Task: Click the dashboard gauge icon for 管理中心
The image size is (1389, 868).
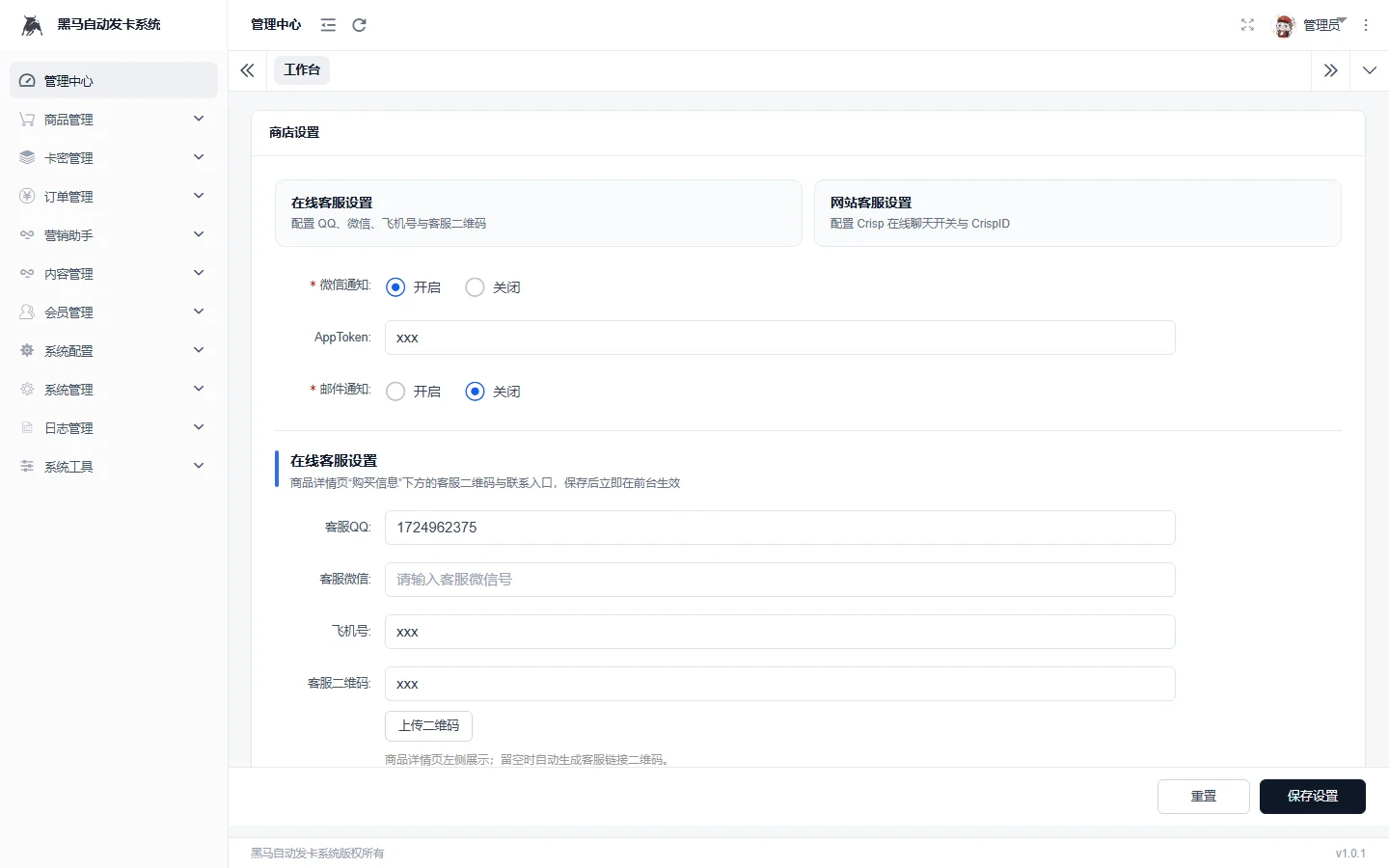Action: click(27, 81)
